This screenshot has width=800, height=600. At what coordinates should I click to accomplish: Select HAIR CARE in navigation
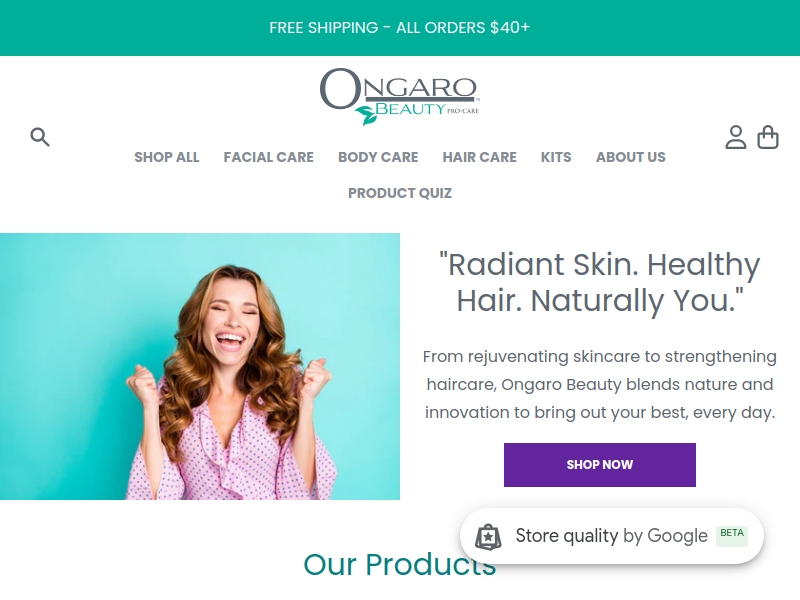click(480, 157)
